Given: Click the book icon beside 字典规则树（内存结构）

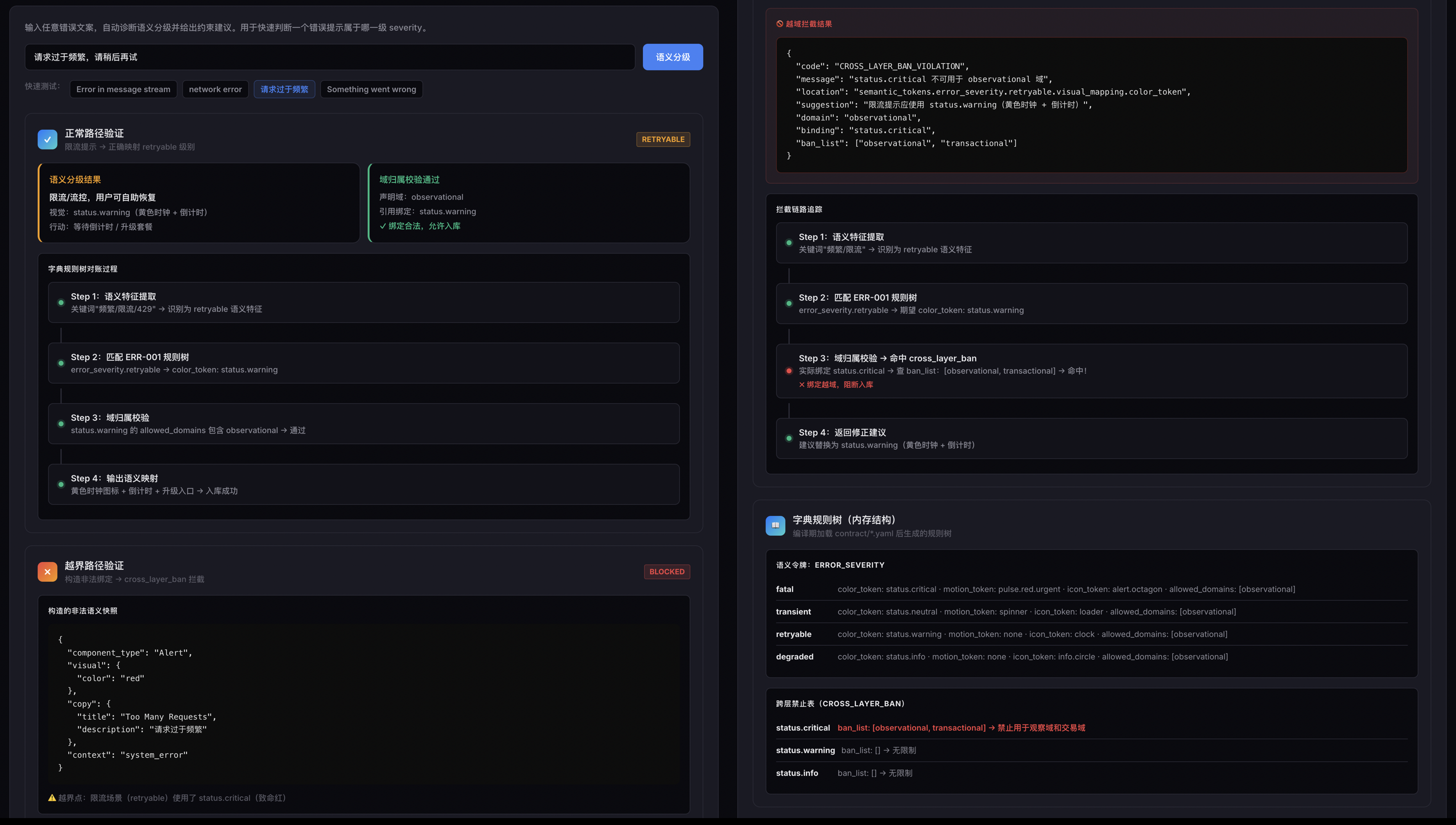Looking at the screenshot, I should 776,525.
